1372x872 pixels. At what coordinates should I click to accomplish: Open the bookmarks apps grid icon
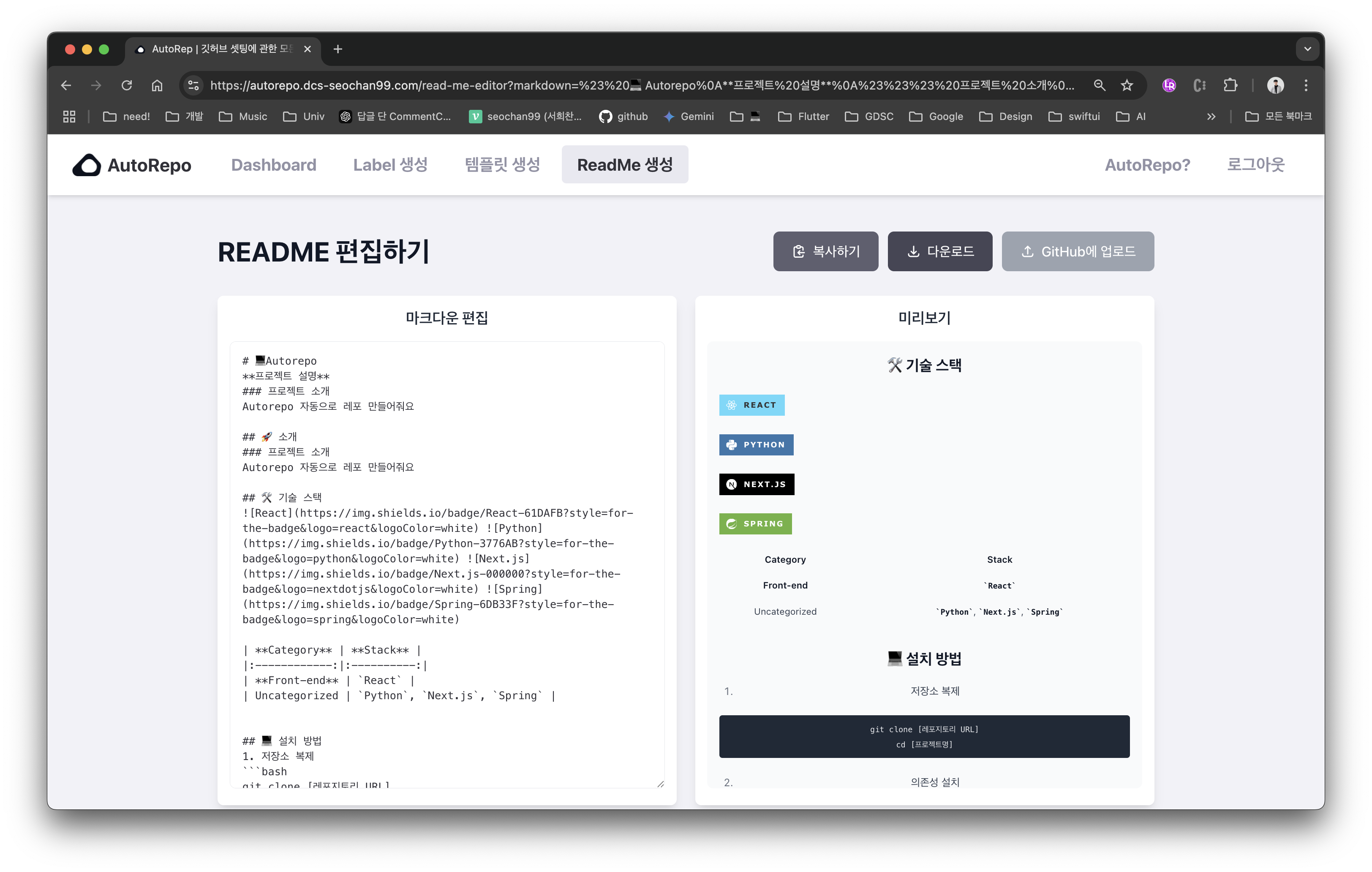click(x=69, y=116)
